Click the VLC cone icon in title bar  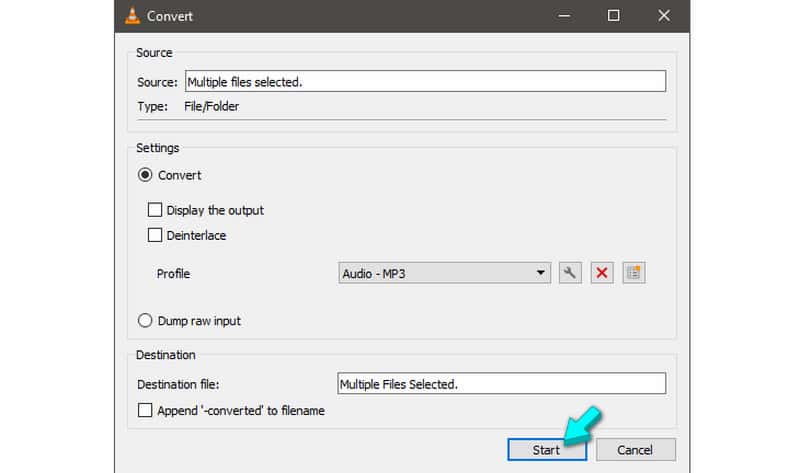133,16
